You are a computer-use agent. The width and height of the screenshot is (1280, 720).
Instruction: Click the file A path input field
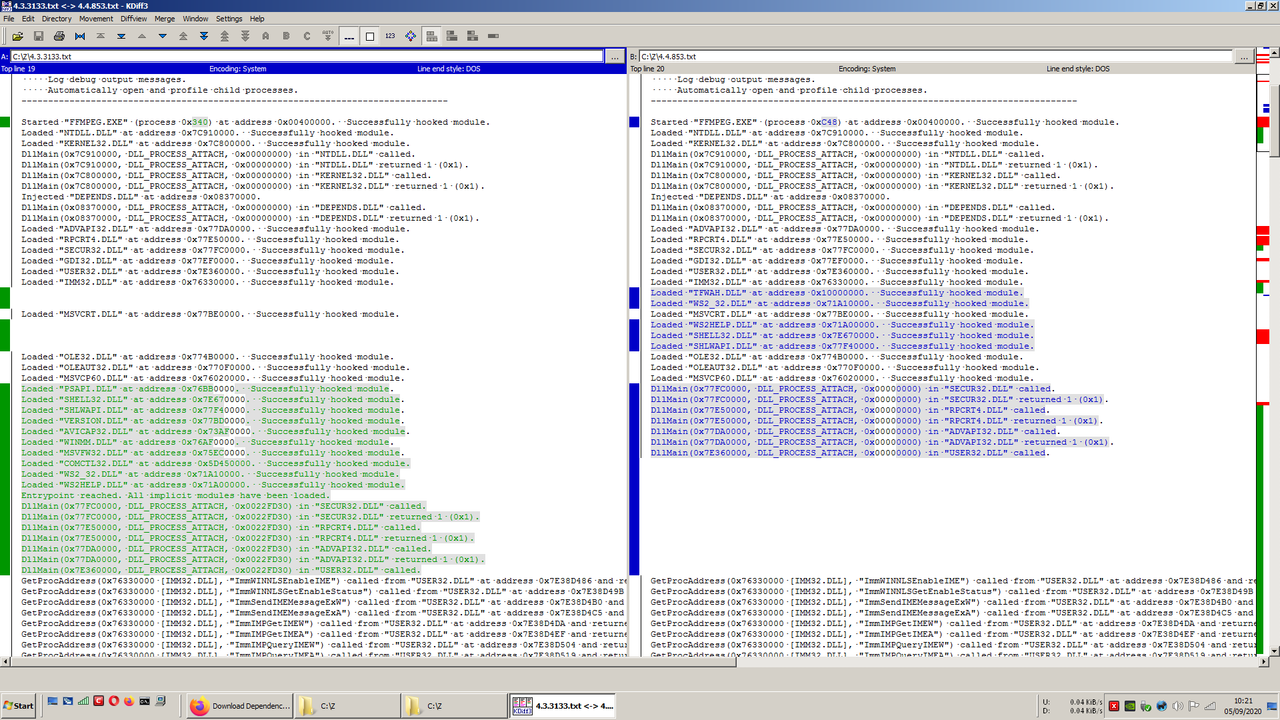coord(307,57)
